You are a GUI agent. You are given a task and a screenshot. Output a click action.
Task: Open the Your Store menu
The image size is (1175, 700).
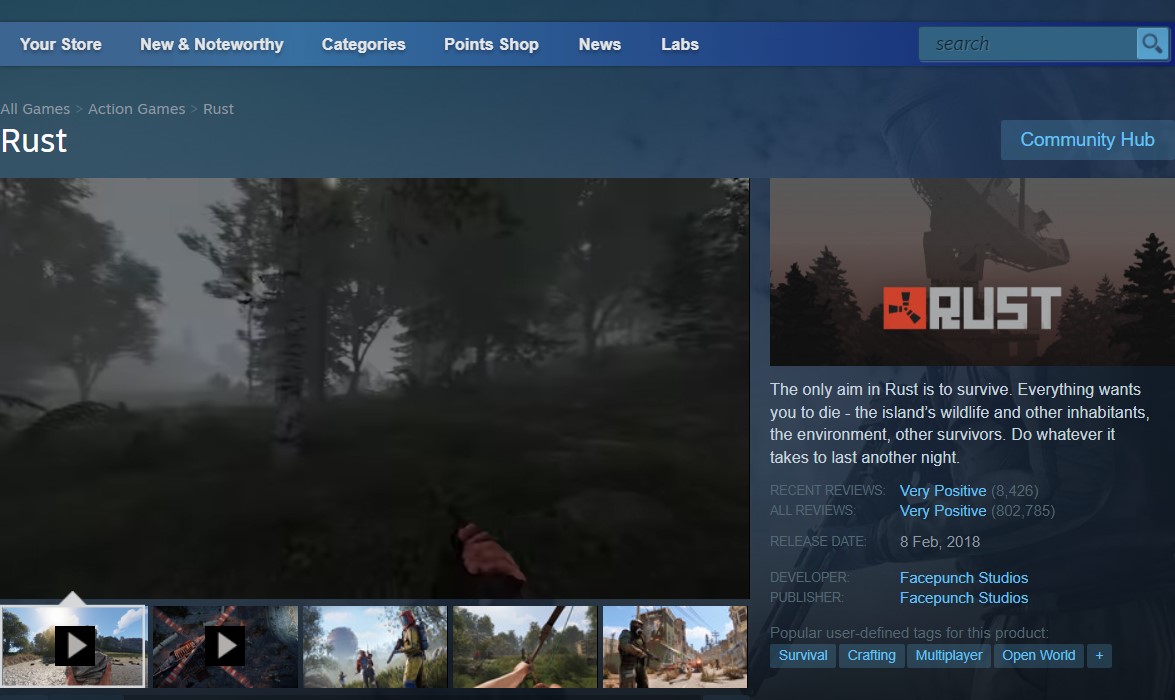click(x=61, y=44)
